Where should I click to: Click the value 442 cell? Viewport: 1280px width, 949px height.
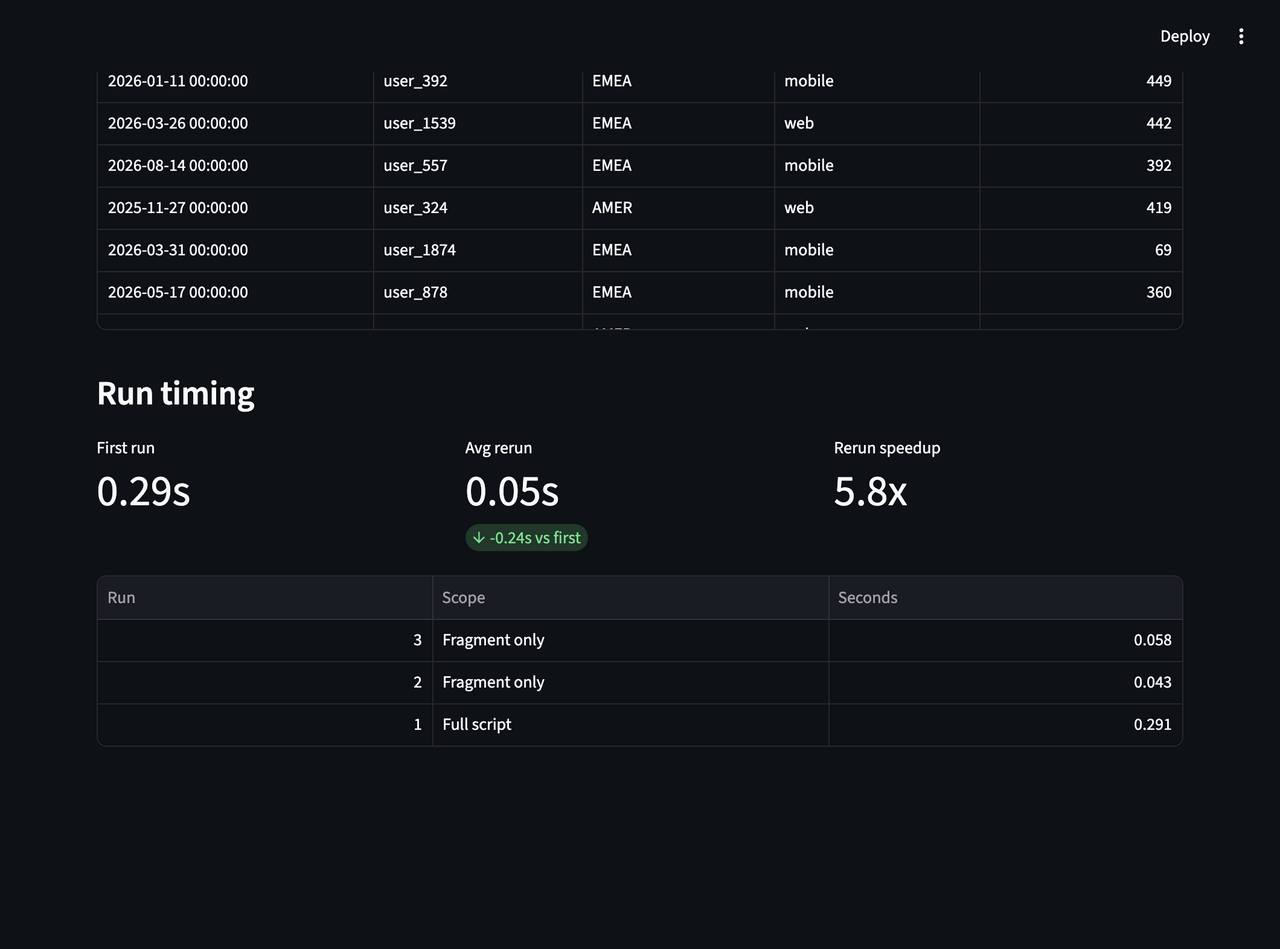(x=1081, y=123)
